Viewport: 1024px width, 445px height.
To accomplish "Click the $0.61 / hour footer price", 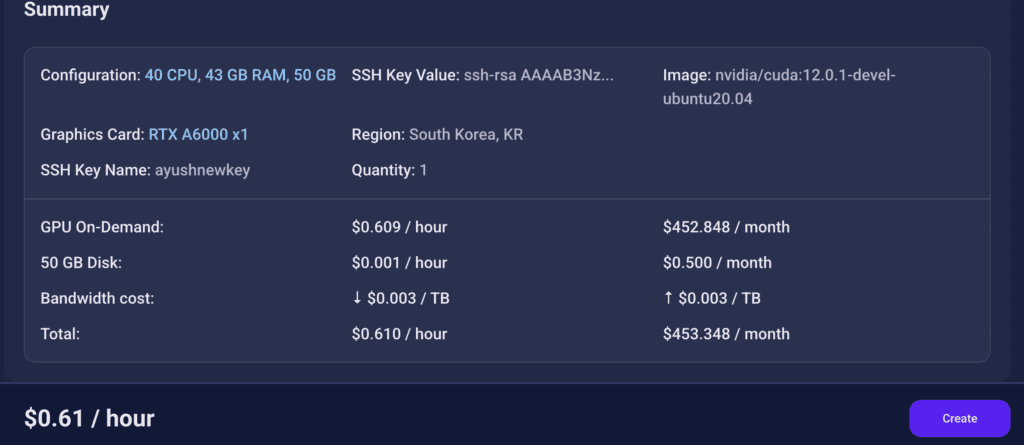I will (89, 418).
